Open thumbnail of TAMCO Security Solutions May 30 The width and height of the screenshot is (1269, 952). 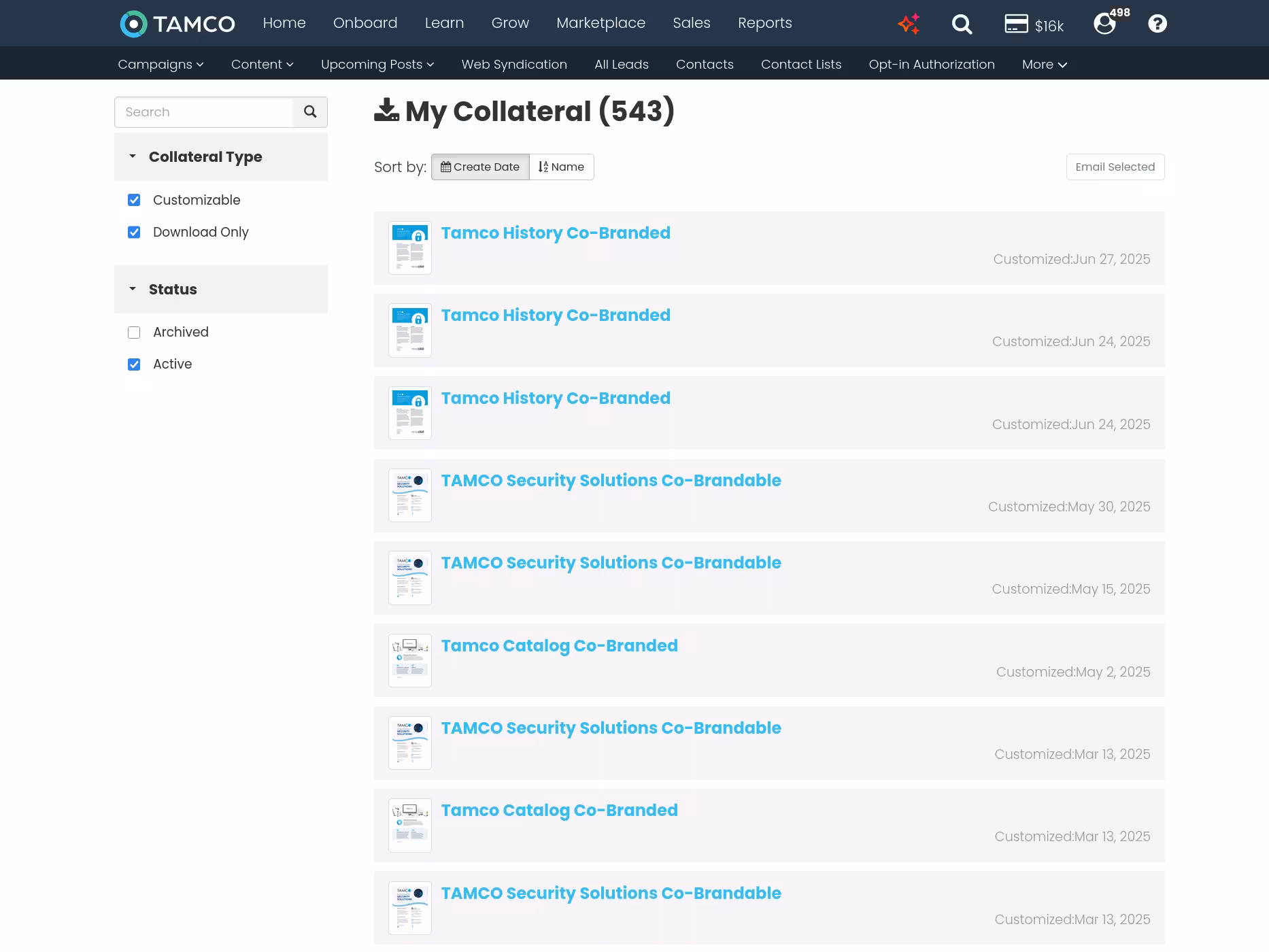pos(410,496)
